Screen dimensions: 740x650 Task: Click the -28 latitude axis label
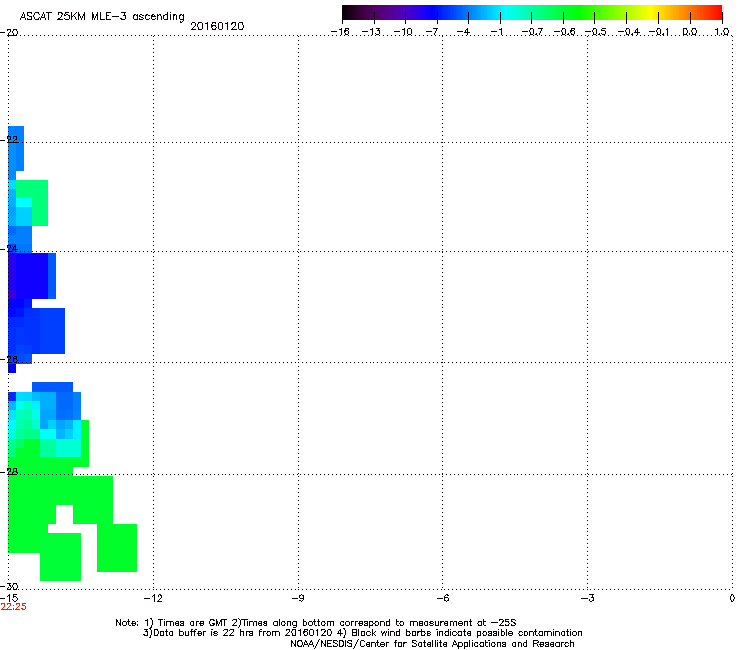point(9,472)
